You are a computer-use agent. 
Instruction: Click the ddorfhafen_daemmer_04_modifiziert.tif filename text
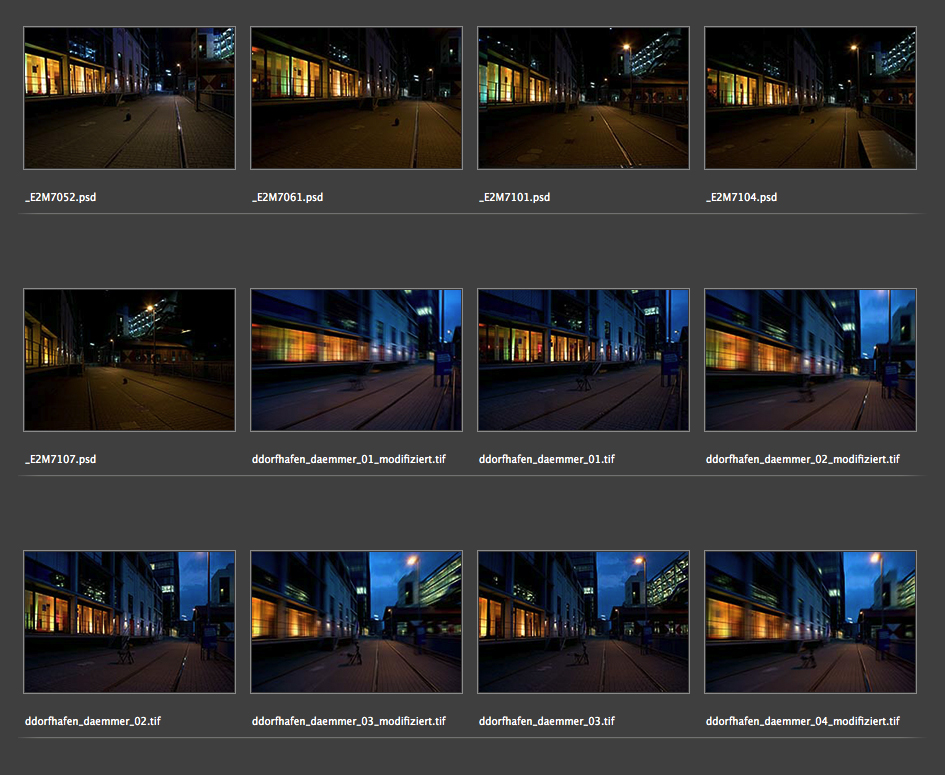[802, 721]
